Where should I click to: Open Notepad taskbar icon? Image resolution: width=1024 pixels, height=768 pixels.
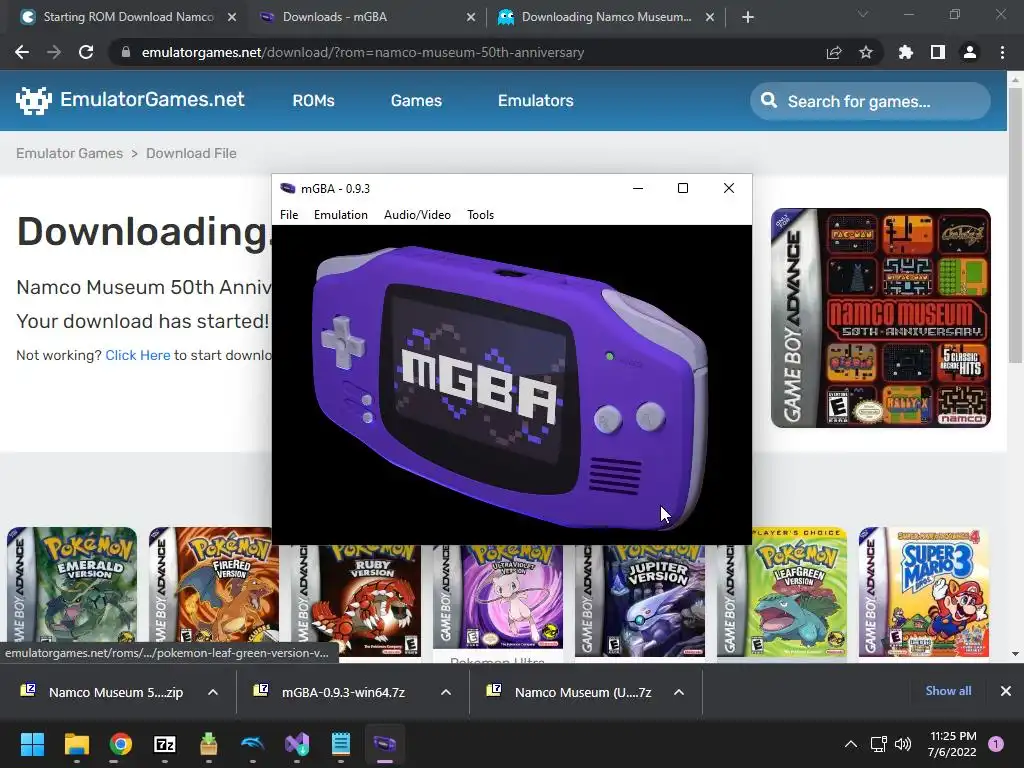point(341,744)
